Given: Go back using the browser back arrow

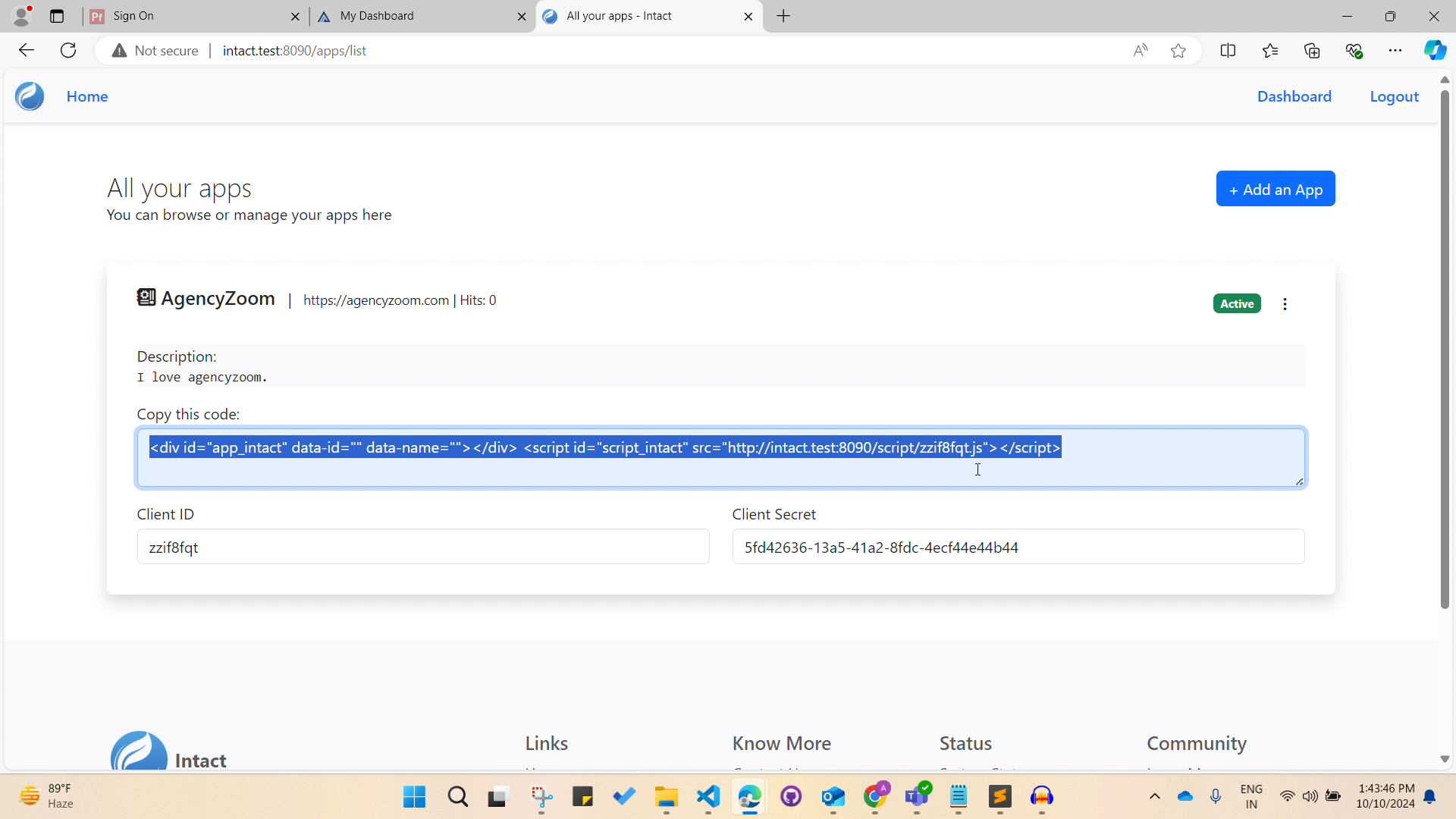Looking at the screenshot, I should 27,51.
